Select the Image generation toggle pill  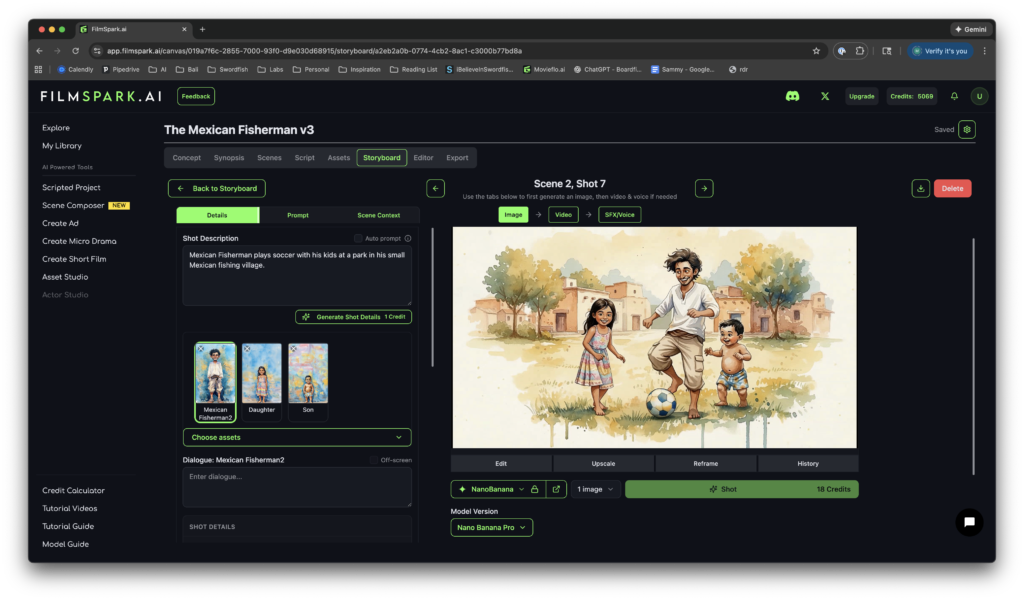[513, 213]
